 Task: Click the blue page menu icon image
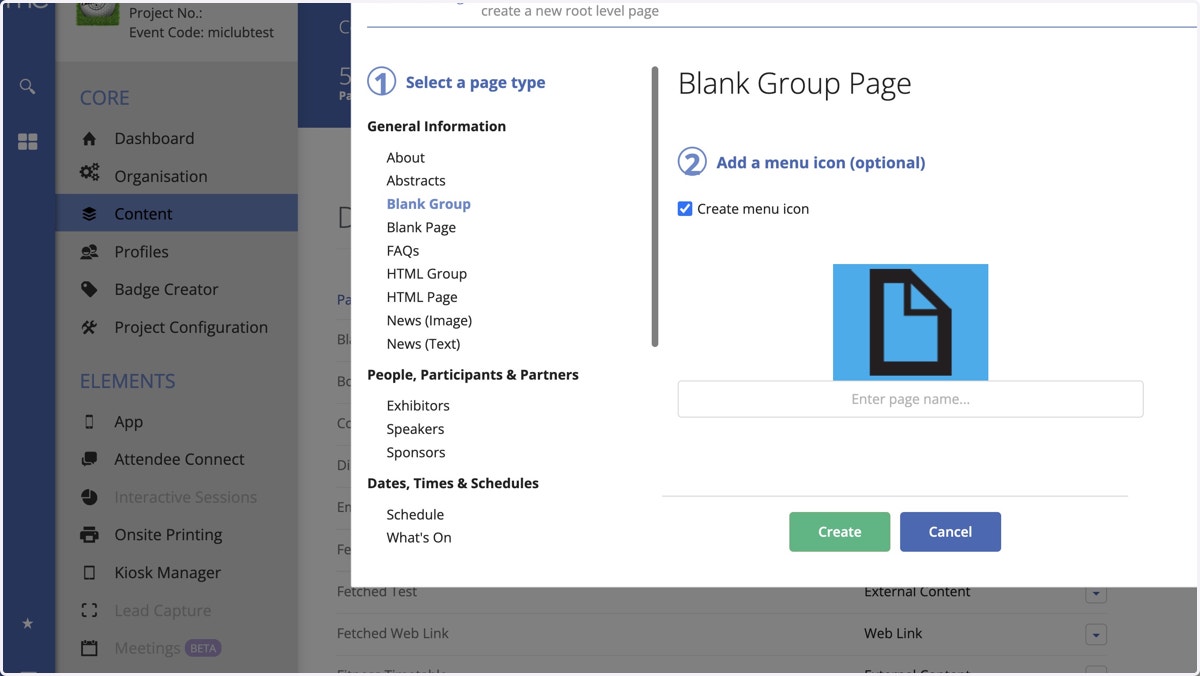[910, 322]
